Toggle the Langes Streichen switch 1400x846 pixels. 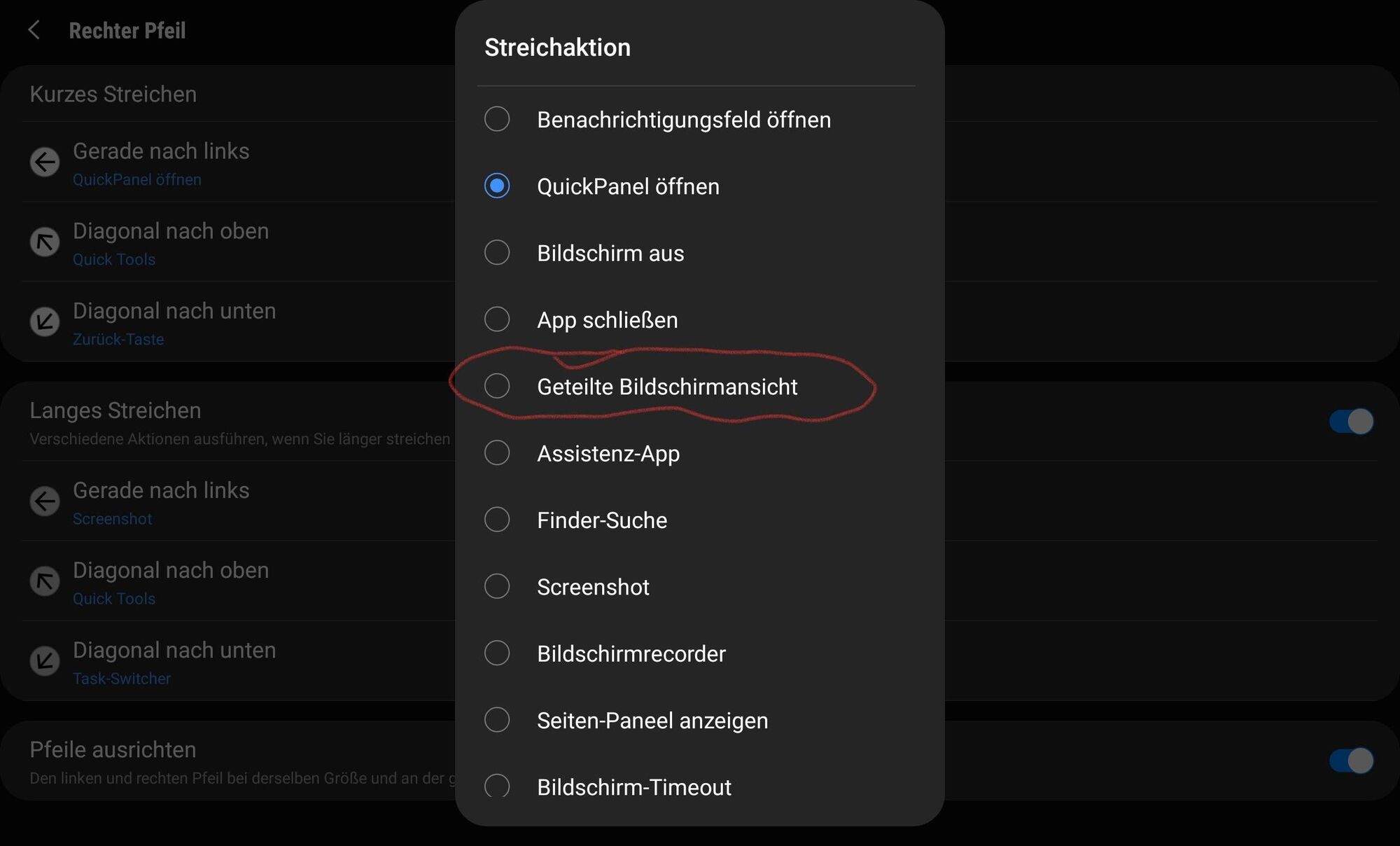pyautogui.click(x=1351, y=422)
